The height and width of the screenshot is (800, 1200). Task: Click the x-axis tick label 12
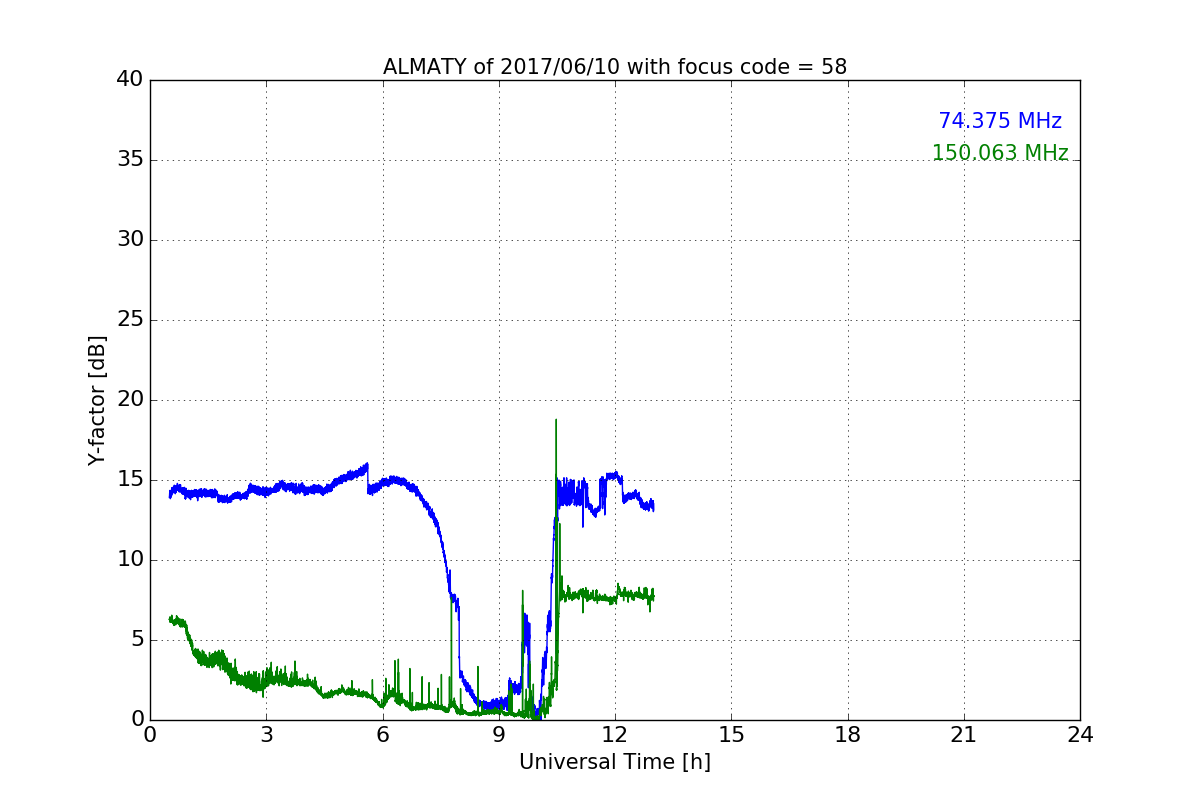tap(615, 735)
